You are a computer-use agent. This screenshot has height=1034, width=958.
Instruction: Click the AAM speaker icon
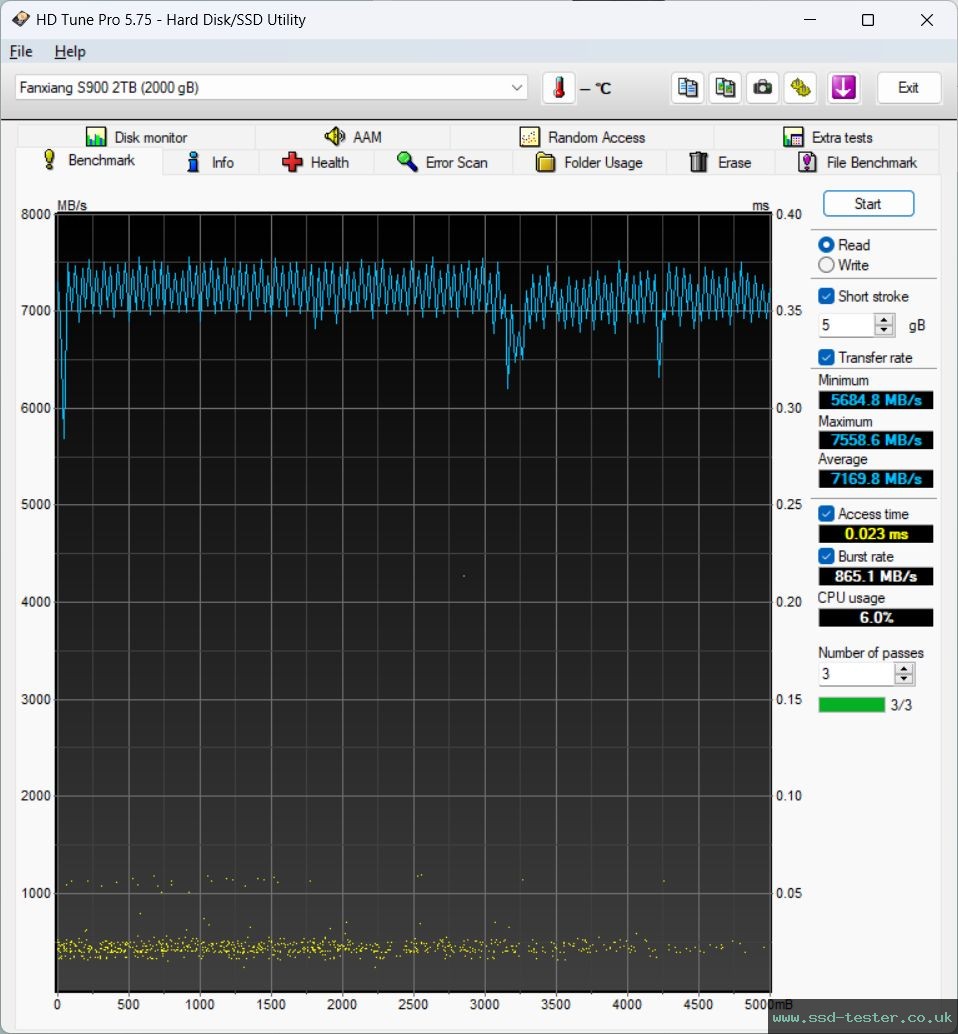335,137
